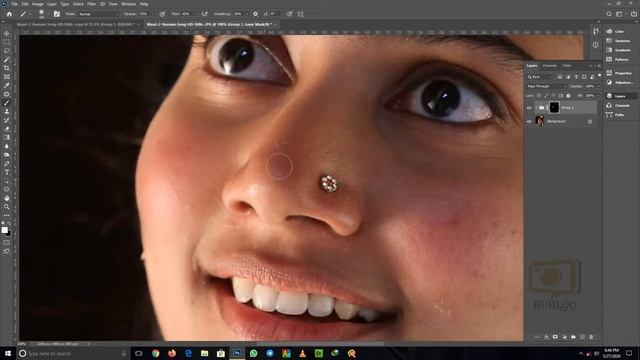640x360 pixels.
Task: Select the Crop tool
Action: click(7, 68)
